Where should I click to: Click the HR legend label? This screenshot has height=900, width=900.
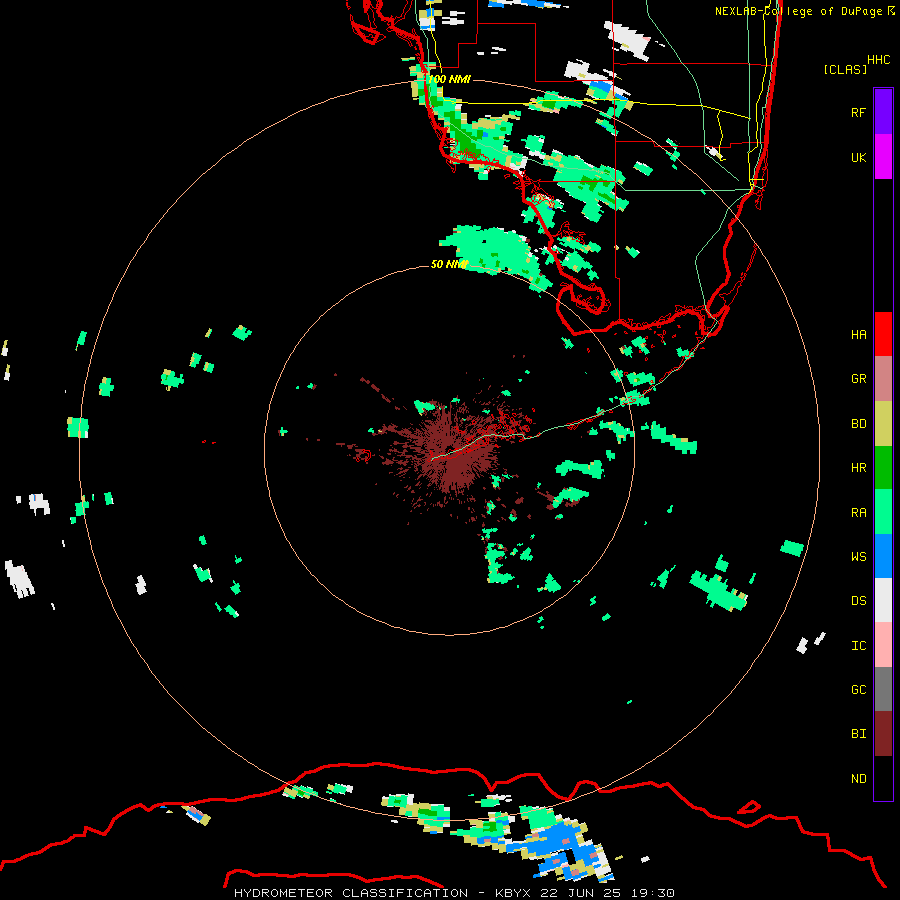858,468
